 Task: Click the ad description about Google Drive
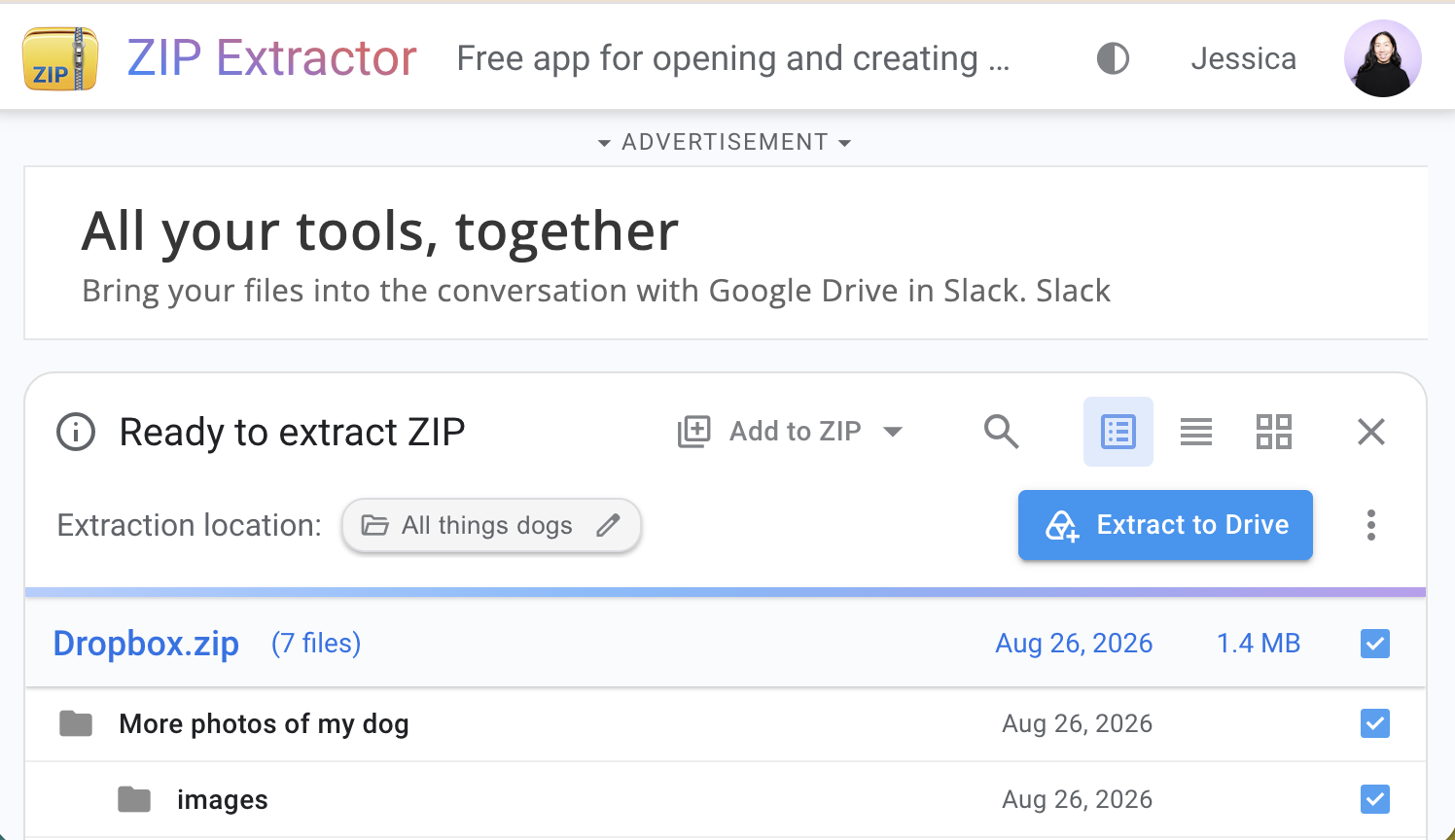596,291
